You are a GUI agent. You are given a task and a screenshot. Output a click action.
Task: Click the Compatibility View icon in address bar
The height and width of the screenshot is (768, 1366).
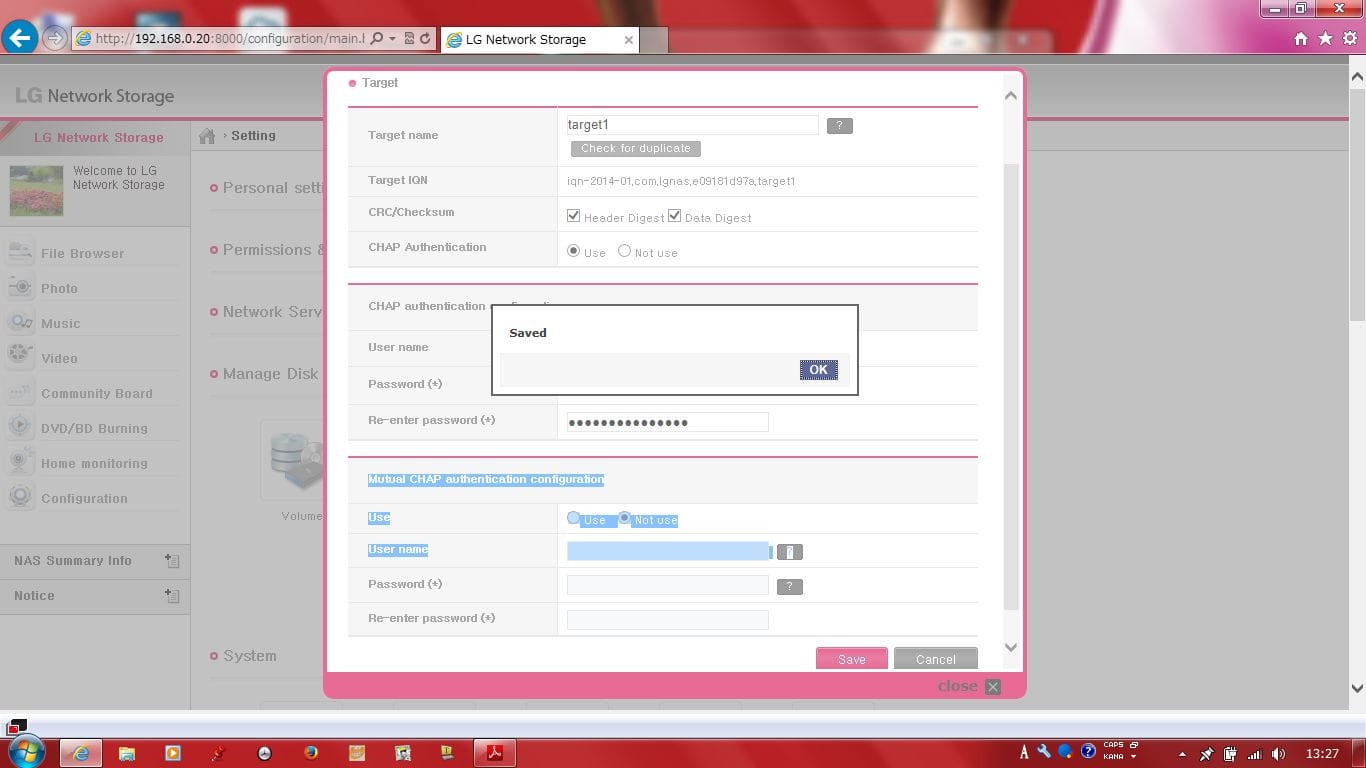(409, 39)
